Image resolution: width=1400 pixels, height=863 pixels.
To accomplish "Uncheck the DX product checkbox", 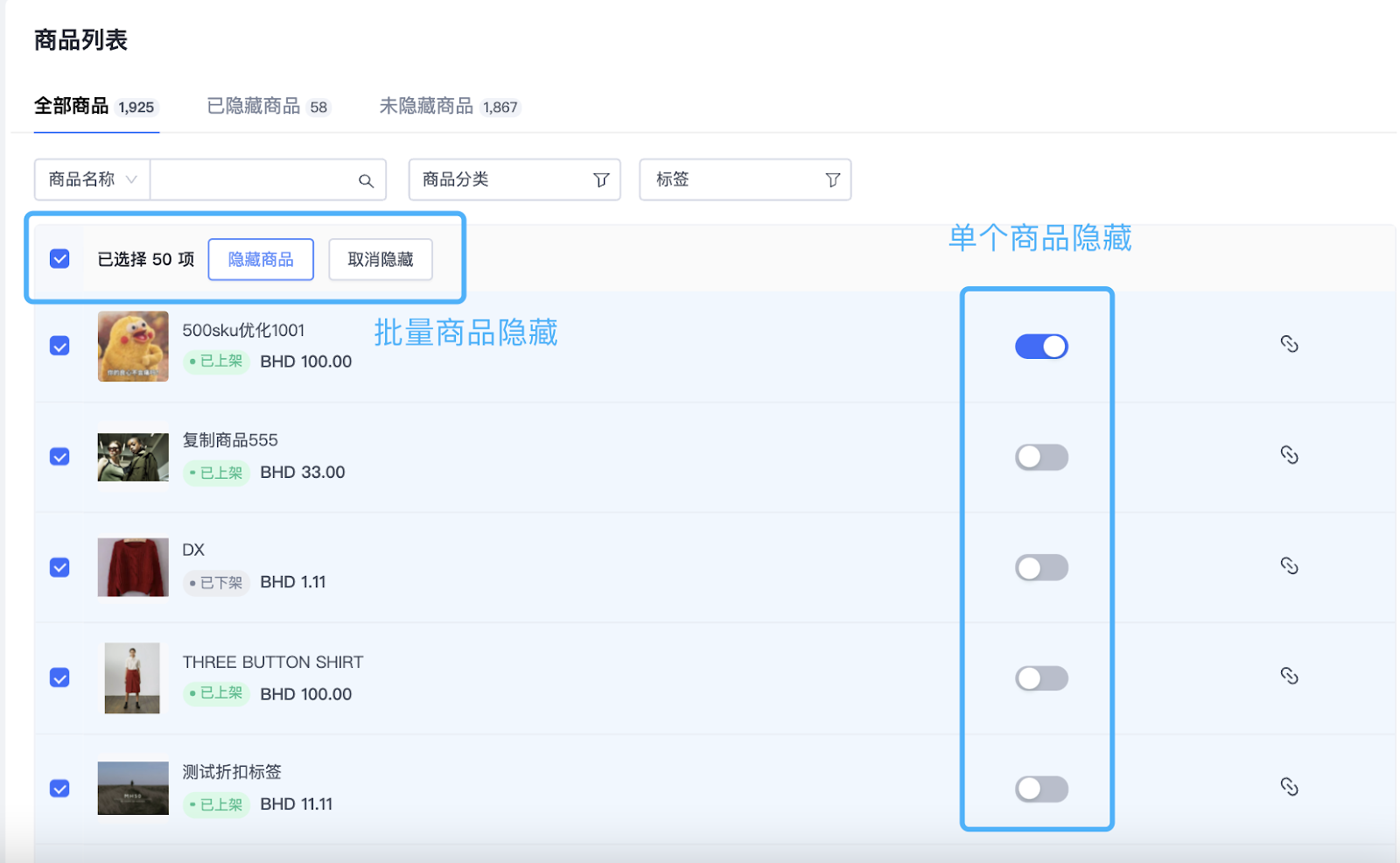I will pyautogui.click(x=59, y=567).
